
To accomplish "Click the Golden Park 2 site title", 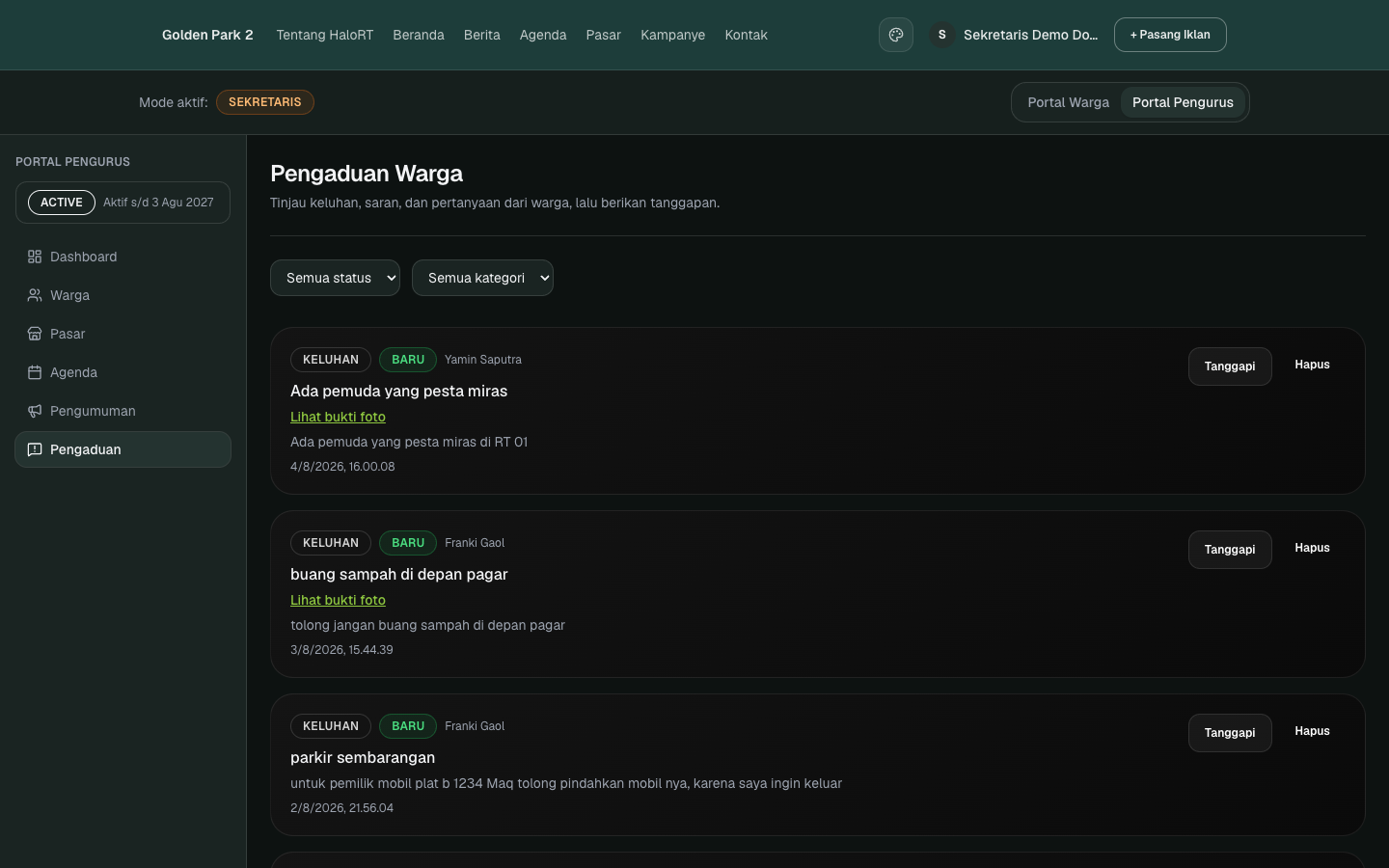I will point(207,35).
